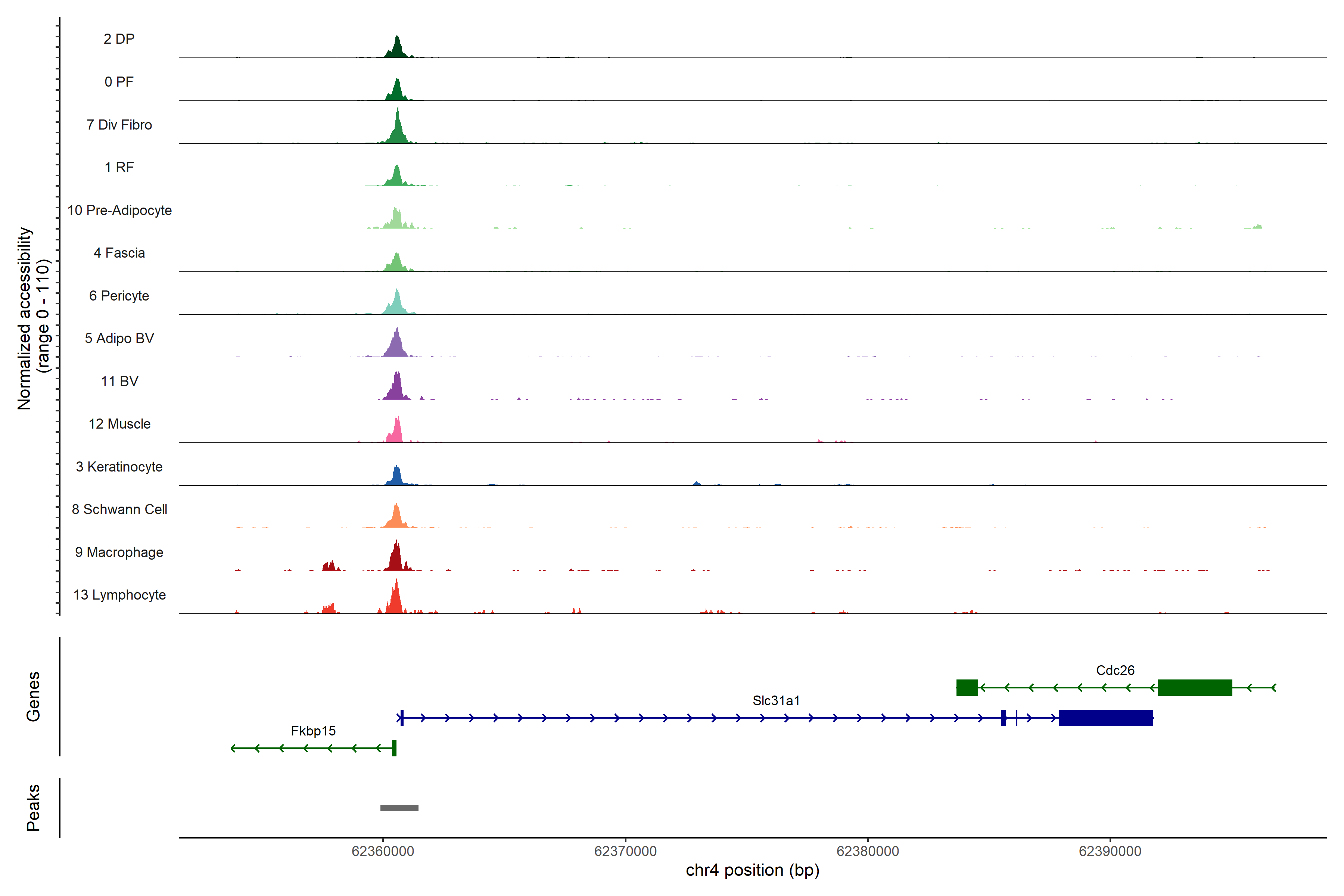
Task: Click the large green Cdc26 exon block
Action: (1195, 687)
